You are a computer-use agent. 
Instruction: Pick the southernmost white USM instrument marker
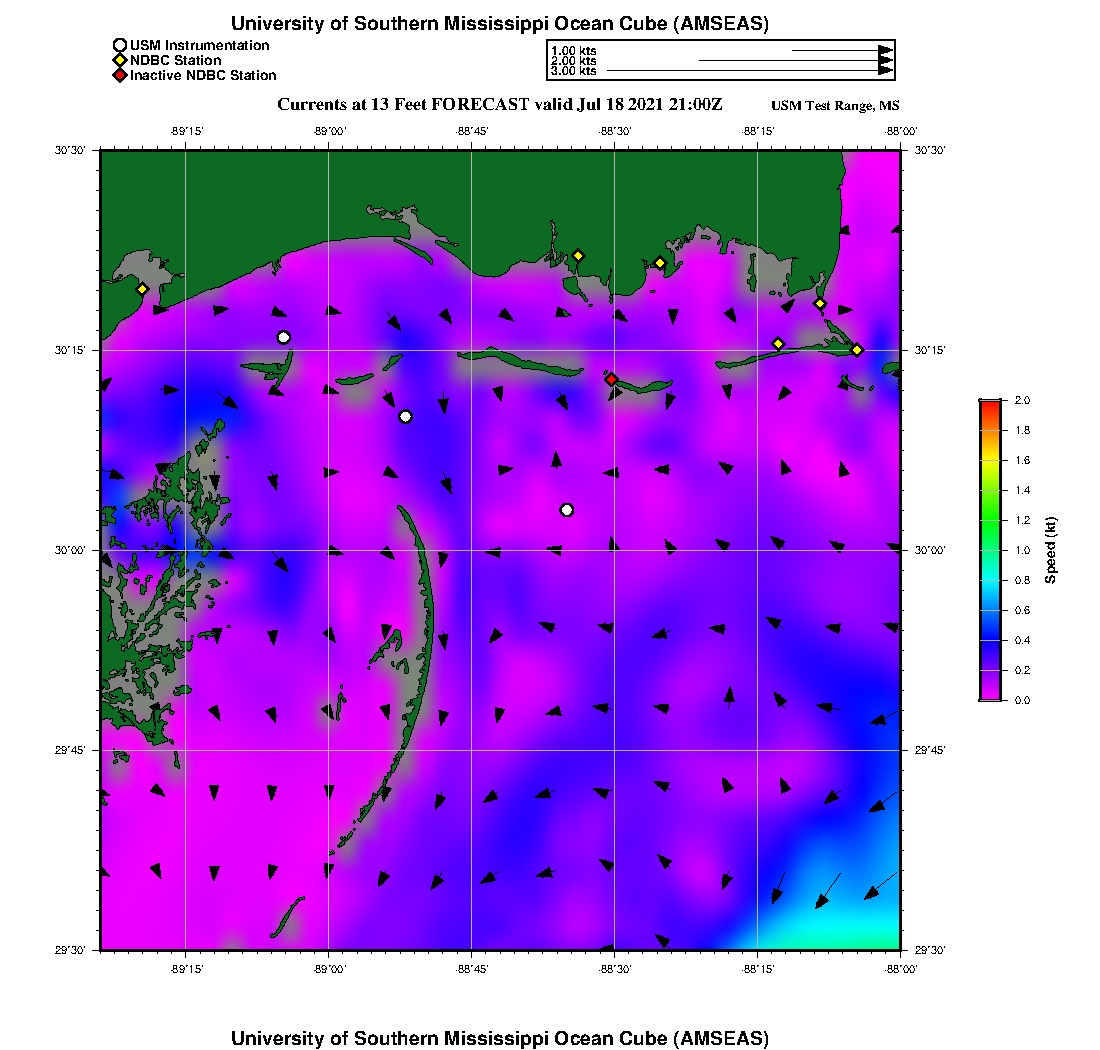coord(567,510)
